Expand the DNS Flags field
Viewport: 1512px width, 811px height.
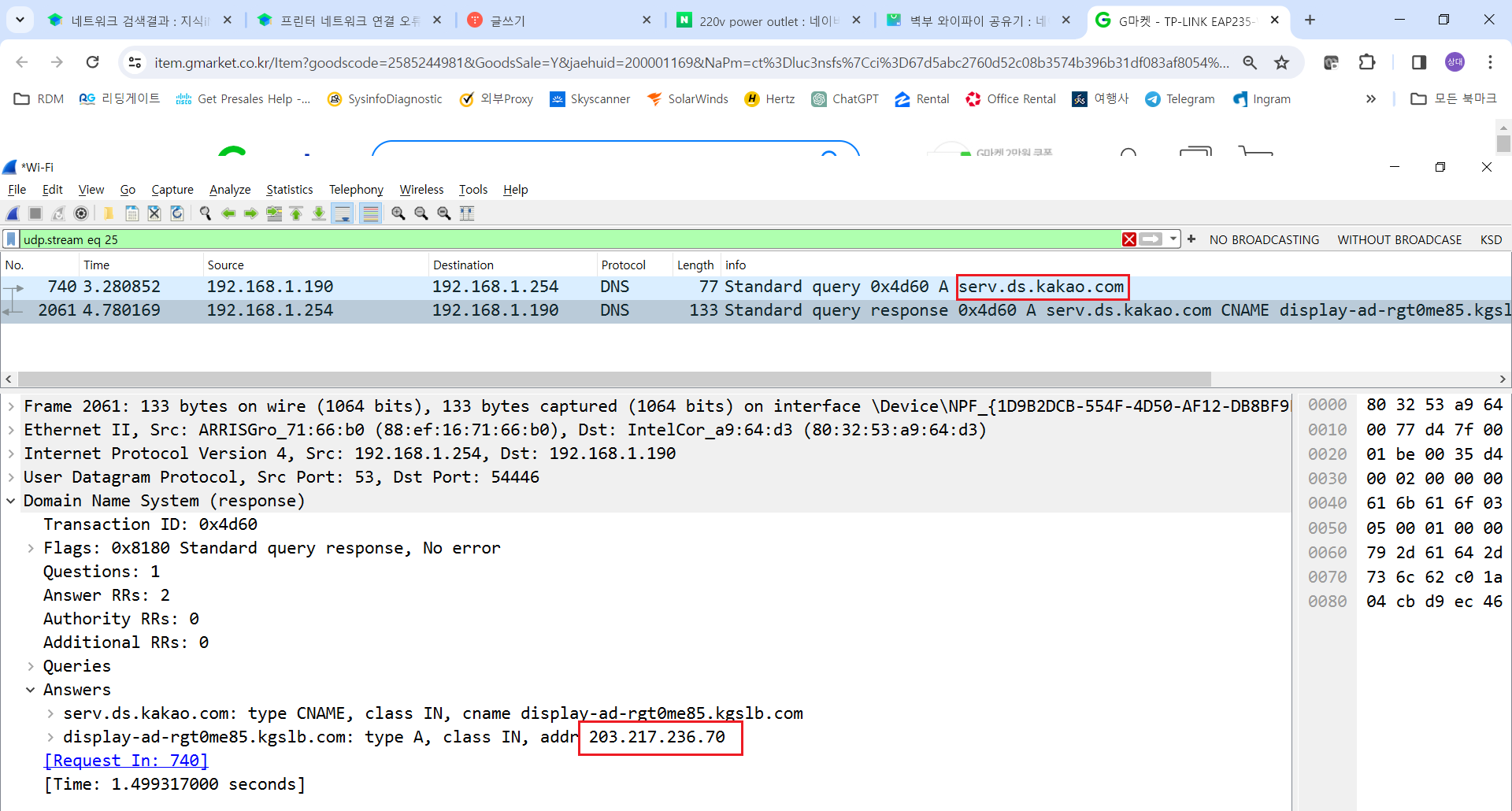click(31, 548)
